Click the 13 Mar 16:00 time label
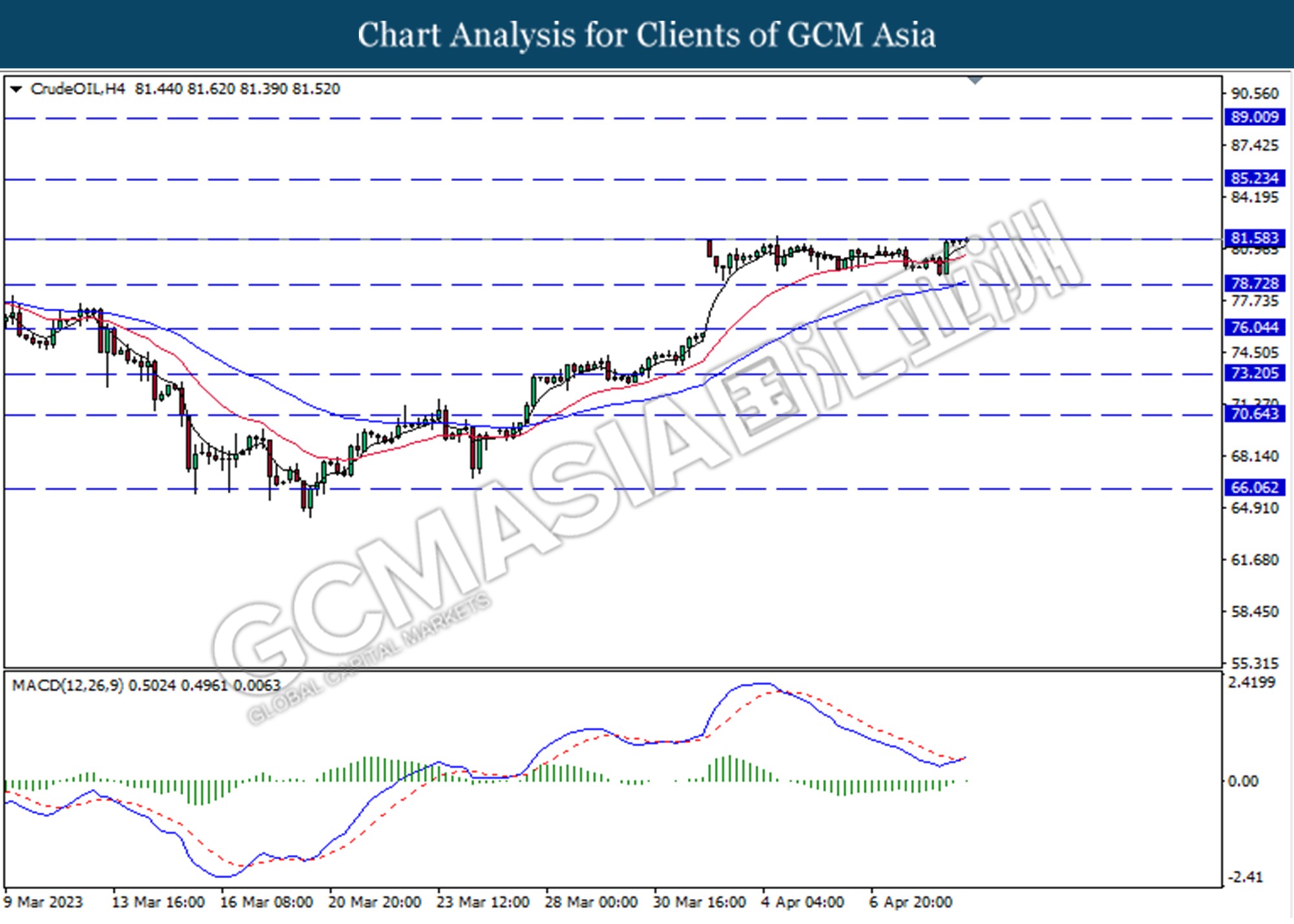 tap(159, 902)
